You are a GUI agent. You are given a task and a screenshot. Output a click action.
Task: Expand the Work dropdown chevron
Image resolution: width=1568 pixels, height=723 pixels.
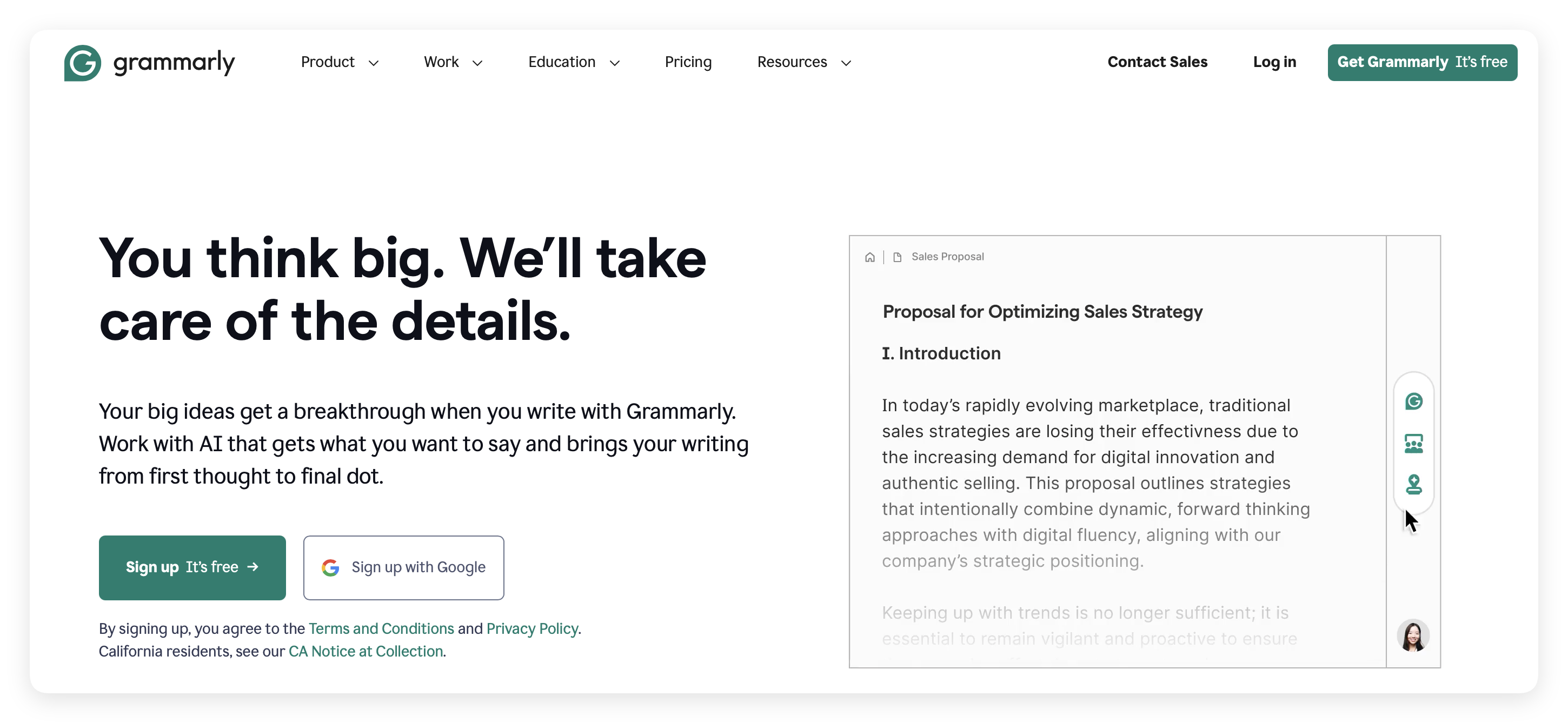point(478,63)
